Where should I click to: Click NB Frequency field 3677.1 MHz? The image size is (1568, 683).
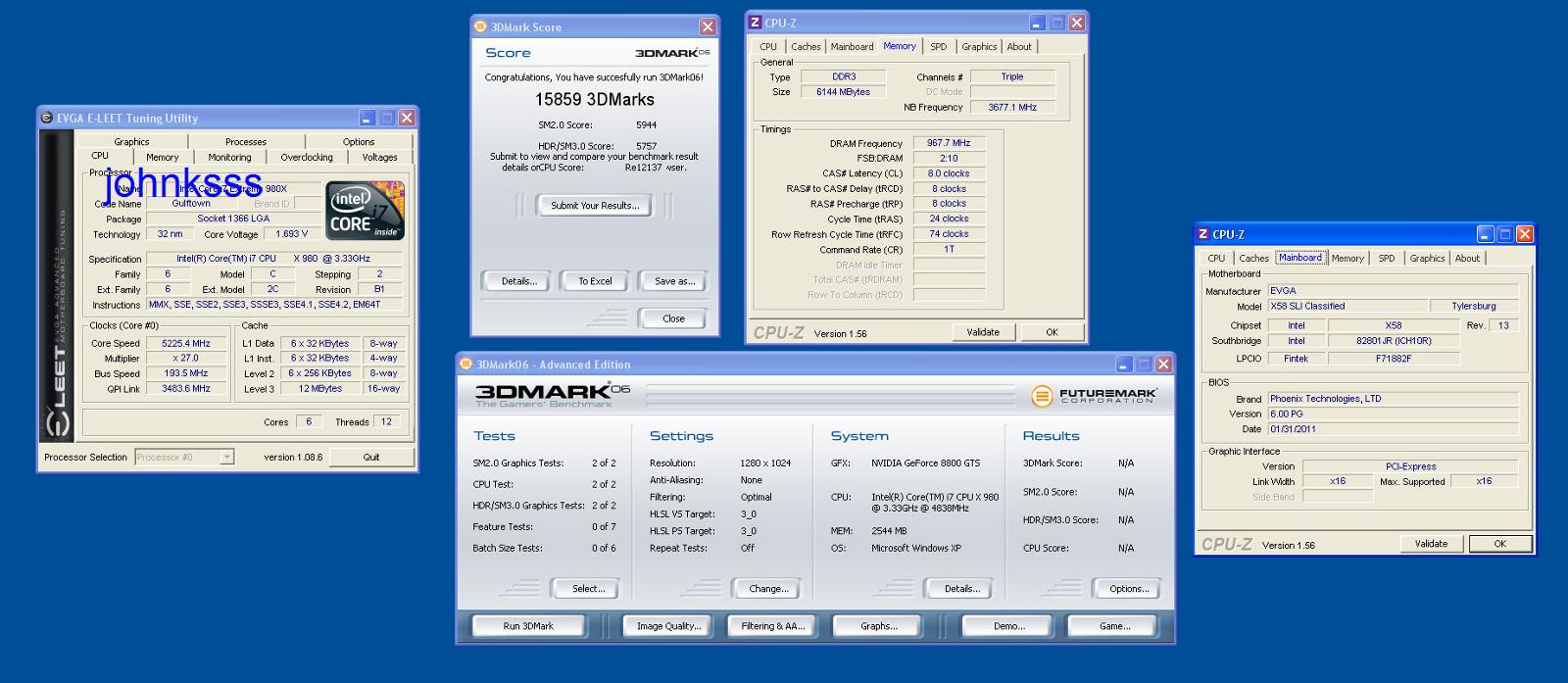[x=1012, y=107]
